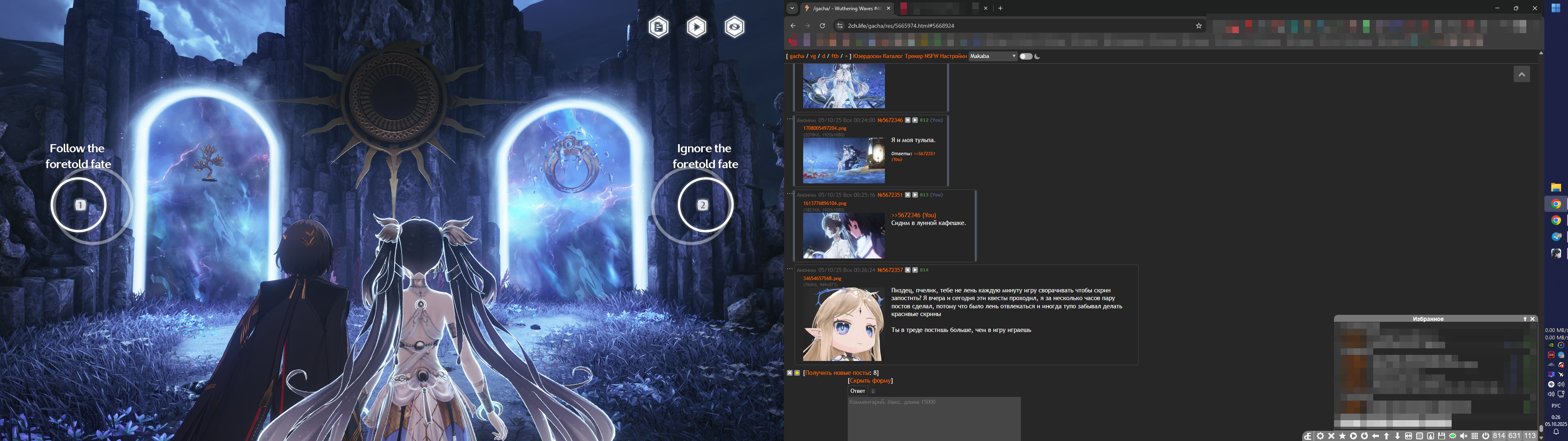1568x441 pixels.
Task: Open the Makaba style dropdown
Action: [x=993, y=56]
